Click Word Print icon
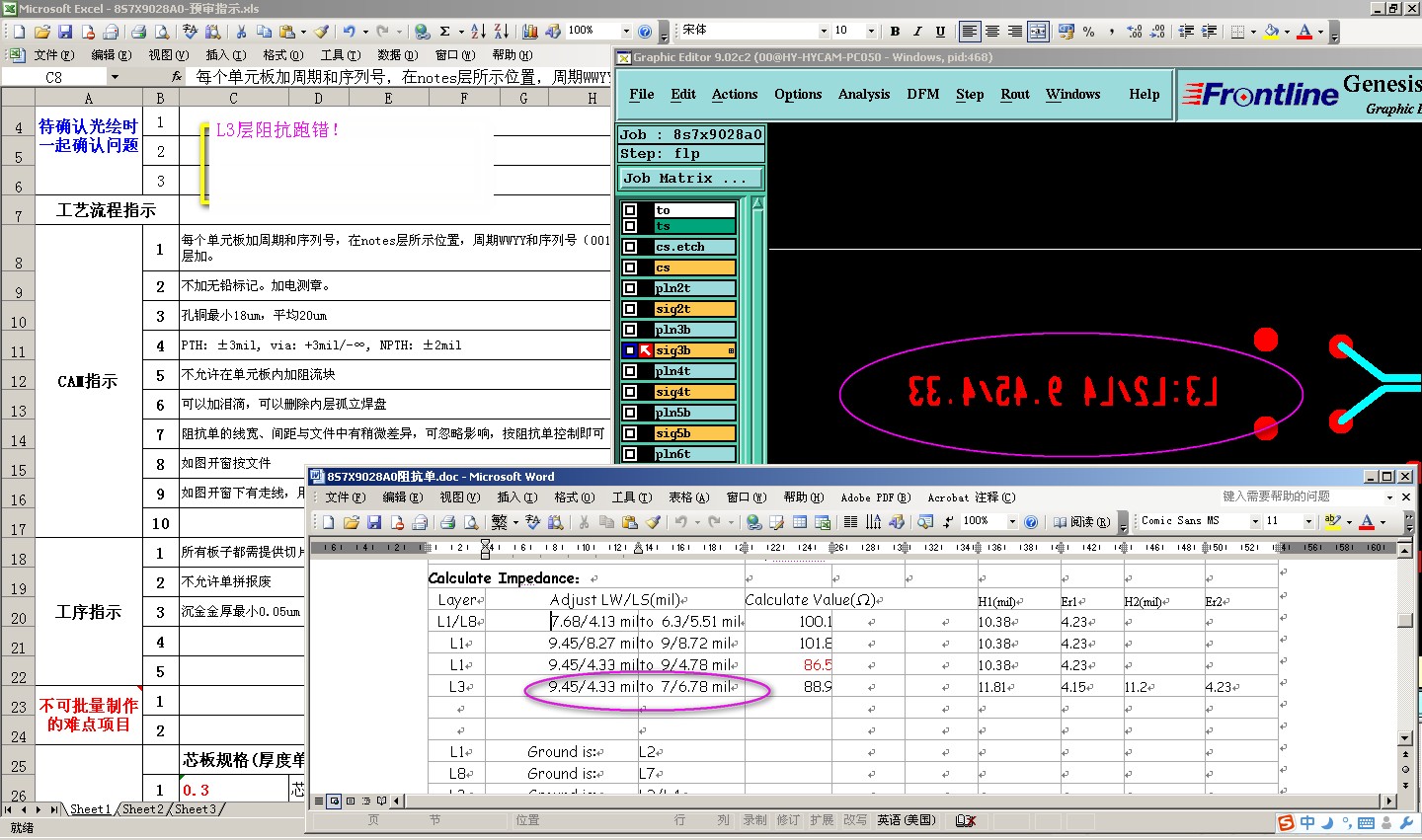1422x840 pixels. point(447,521)
